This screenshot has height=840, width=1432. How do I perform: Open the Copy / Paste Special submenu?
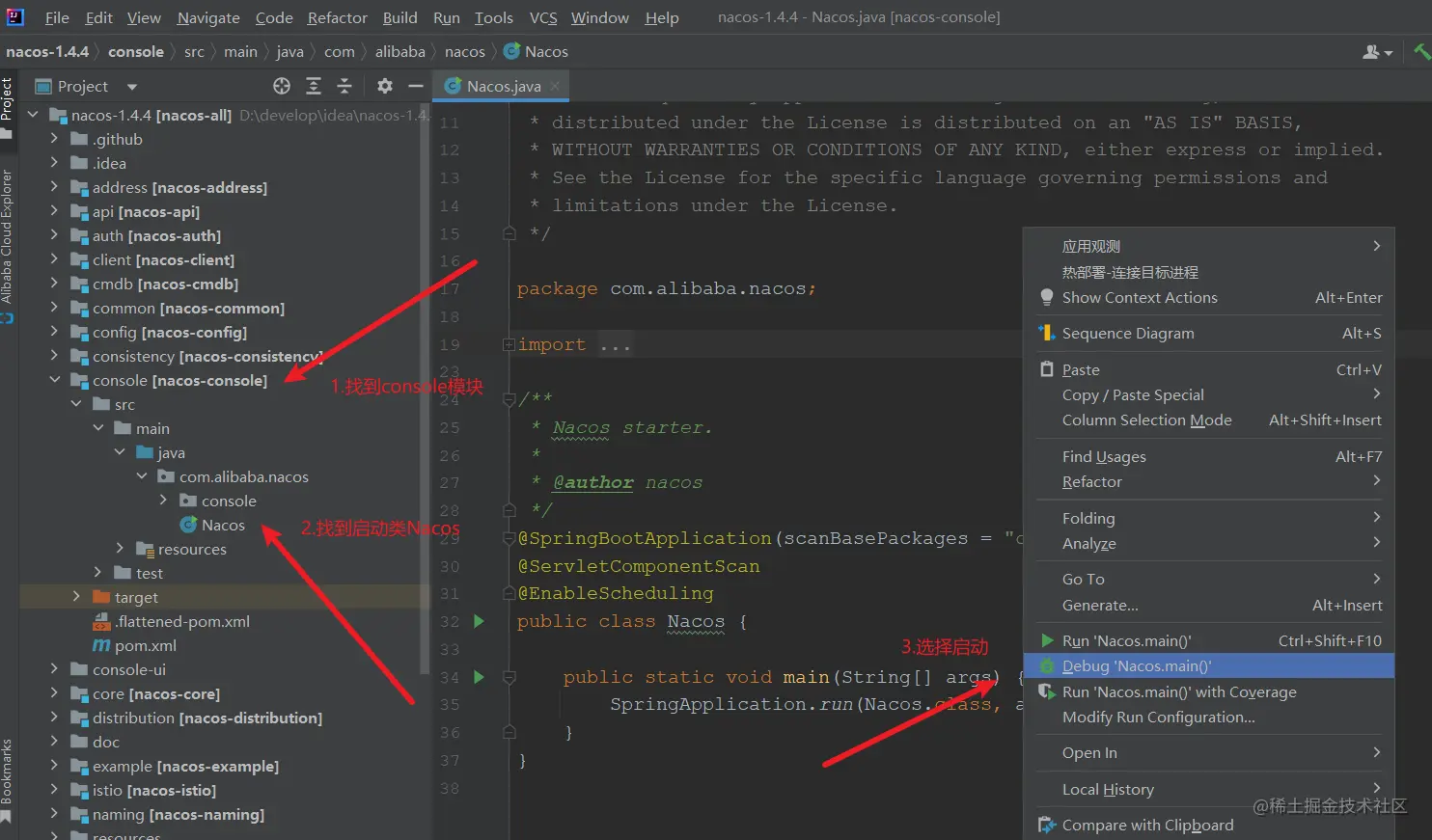click(1209, 395)
